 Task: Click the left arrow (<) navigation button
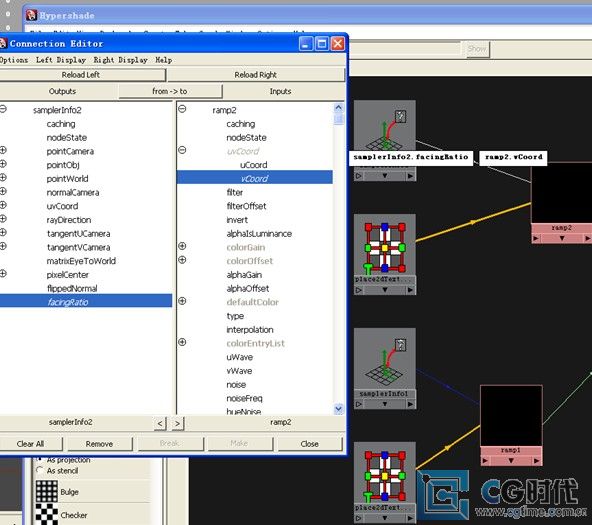(160, 423)
